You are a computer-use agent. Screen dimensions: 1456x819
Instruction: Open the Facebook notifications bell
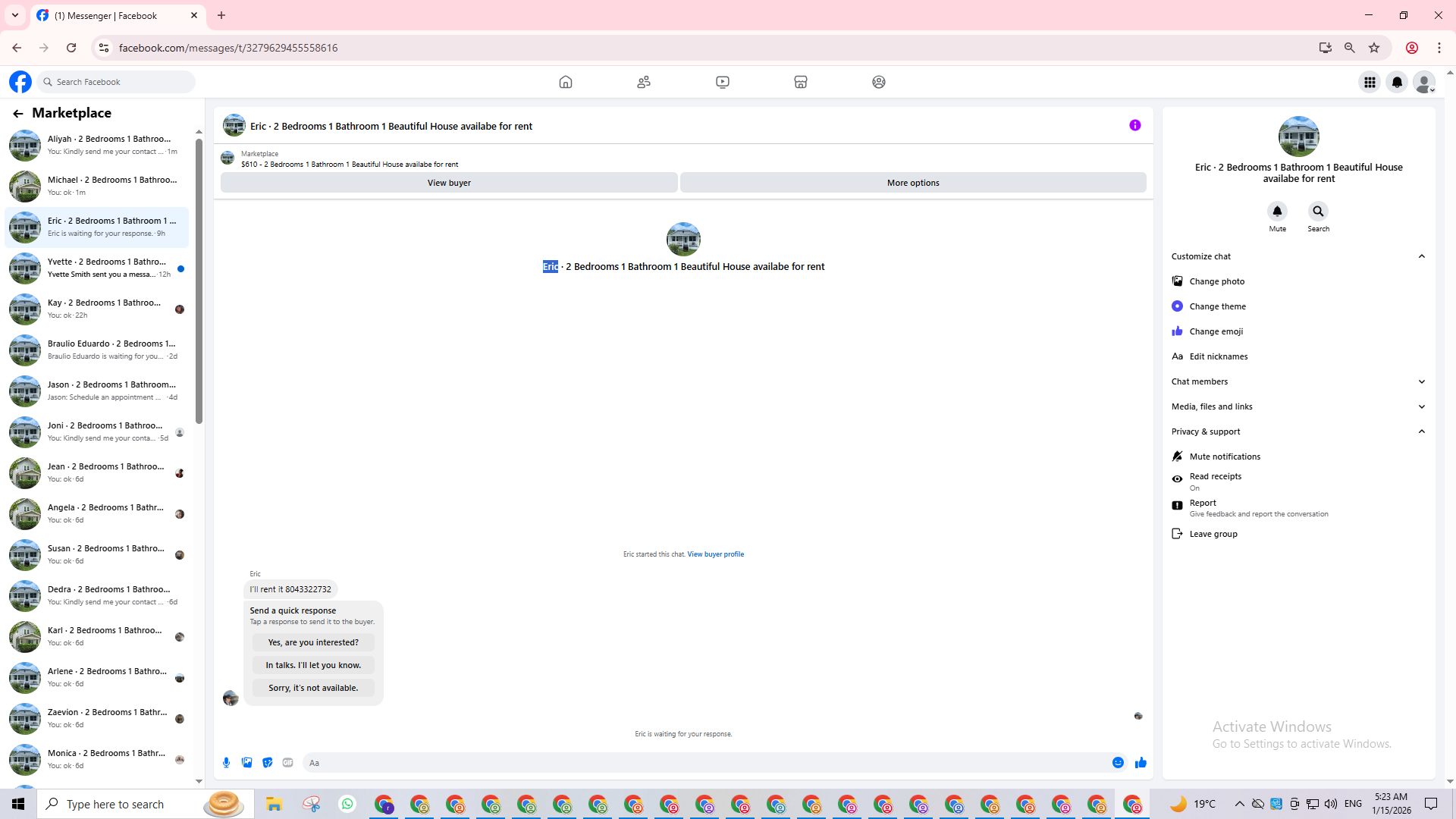1397,82
